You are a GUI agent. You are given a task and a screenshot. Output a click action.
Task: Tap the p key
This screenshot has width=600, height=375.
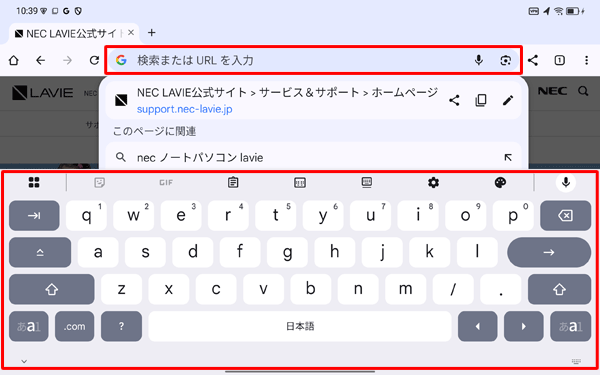coord(513,216)
